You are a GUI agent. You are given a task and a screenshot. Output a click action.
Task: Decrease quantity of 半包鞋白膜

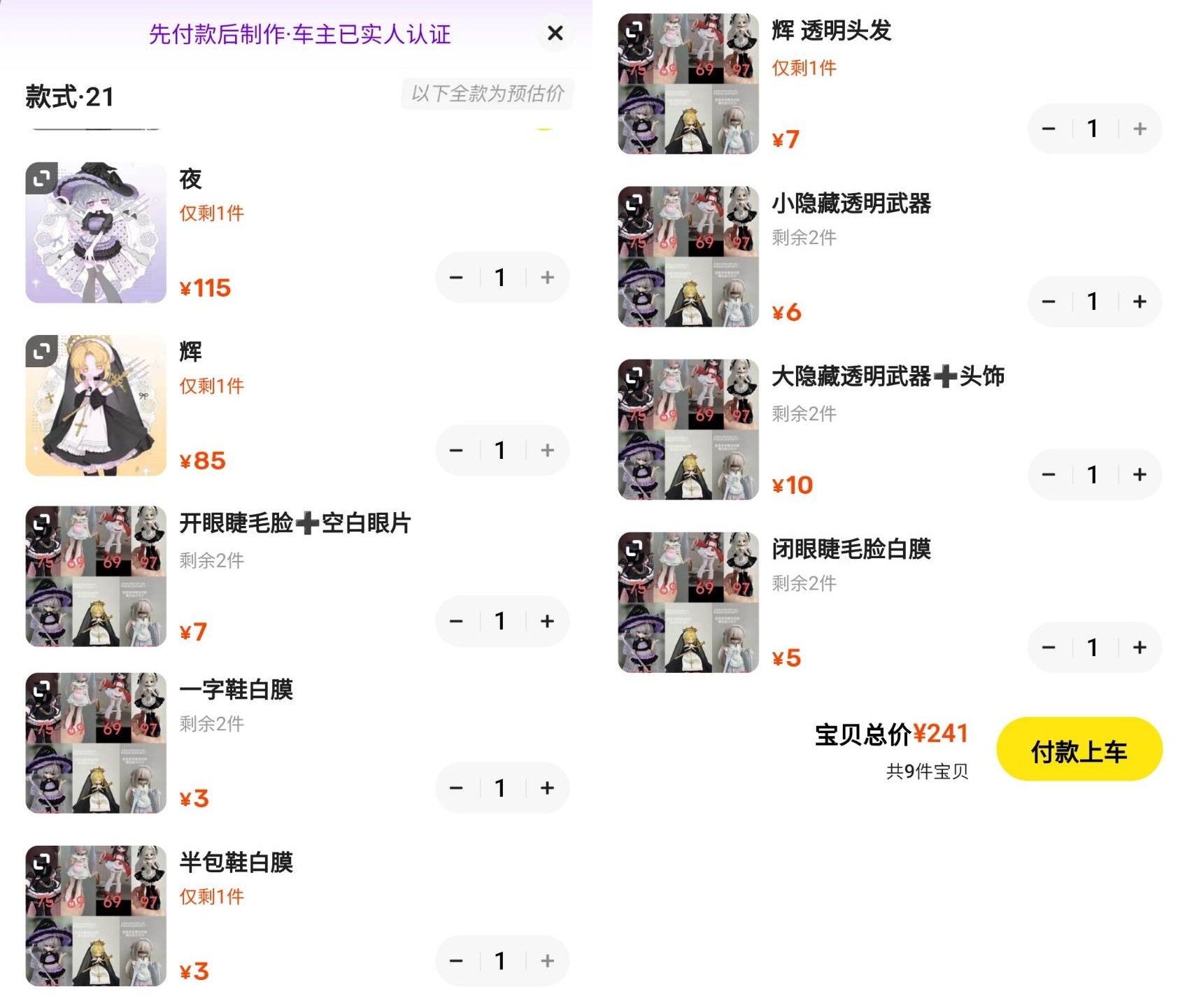pos(456,961)
